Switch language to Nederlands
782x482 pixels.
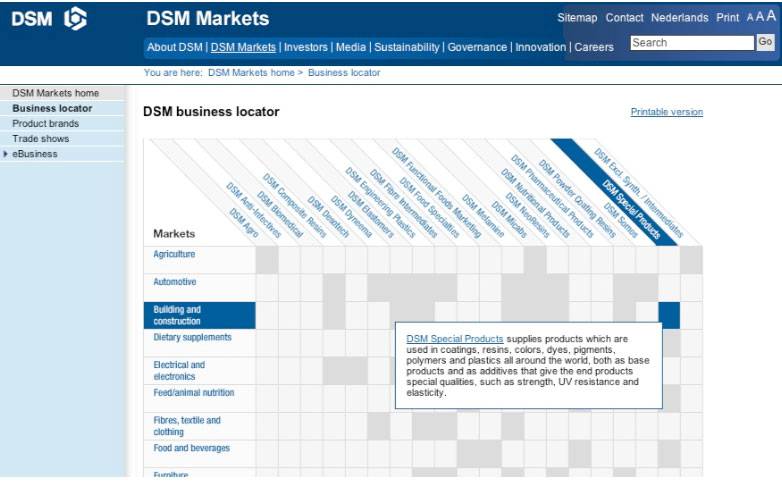tap(679, 18)
